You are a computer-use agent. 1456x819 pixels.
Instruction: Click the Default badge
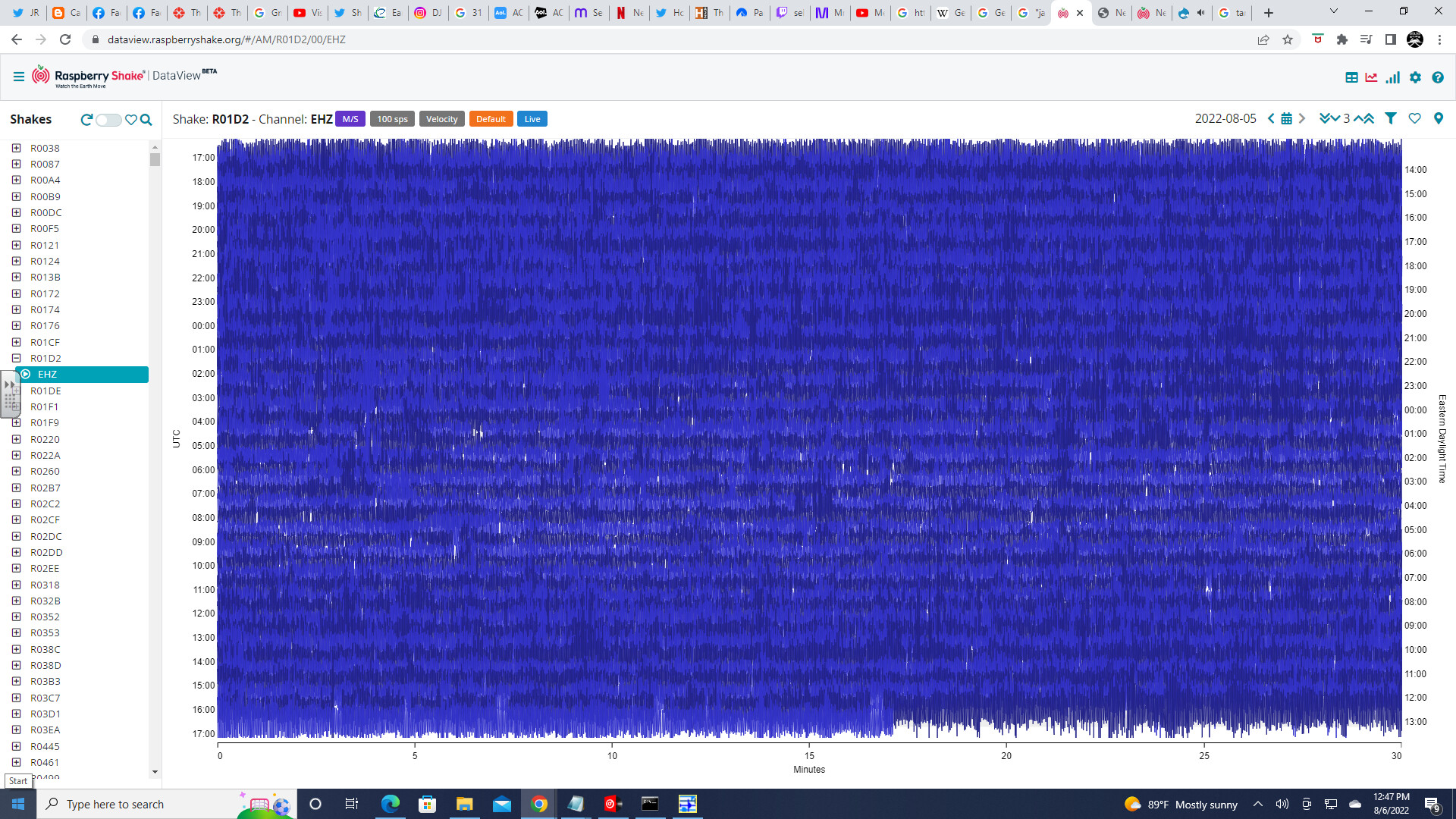[491, 119]
